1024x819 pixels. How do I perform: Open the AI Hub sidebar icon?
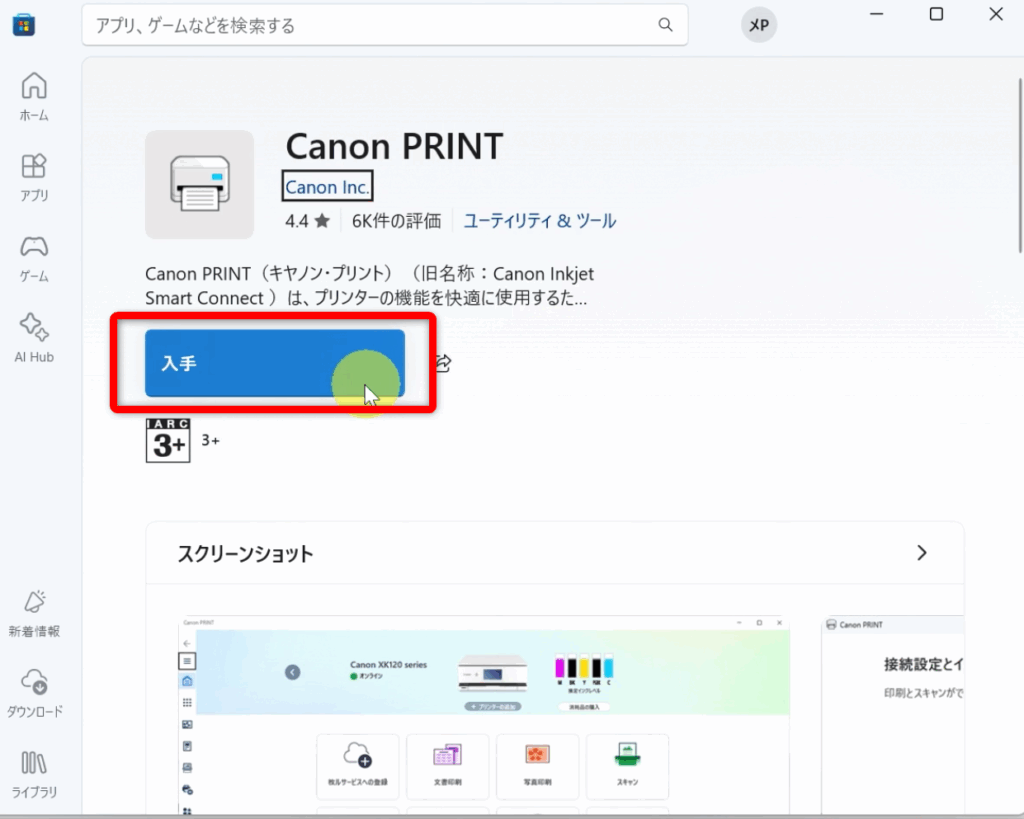pyautogui.click(x=34, y=338)
